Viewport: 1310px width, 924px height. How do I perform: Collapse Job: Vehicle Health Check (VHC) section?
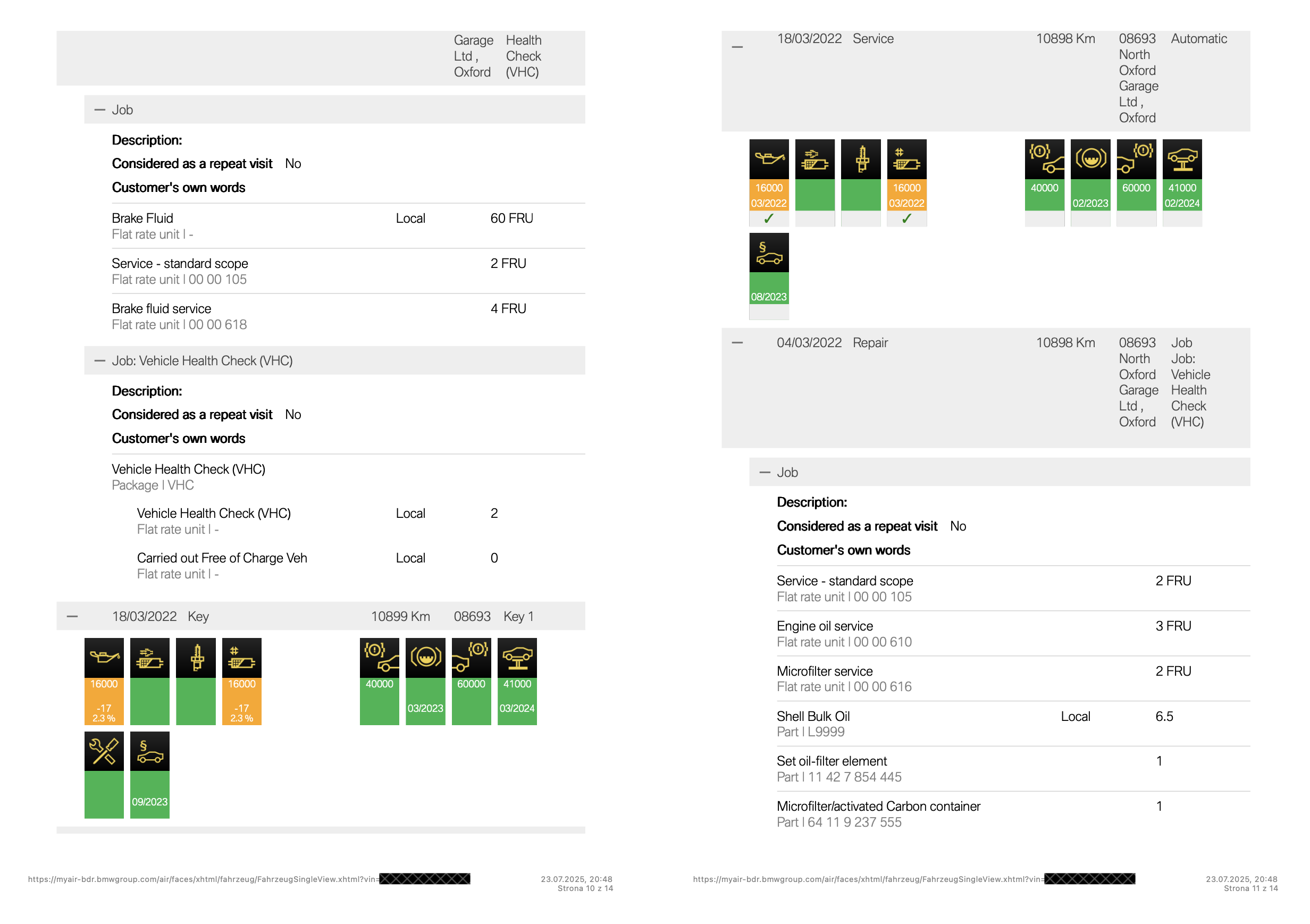click(100, 360)
